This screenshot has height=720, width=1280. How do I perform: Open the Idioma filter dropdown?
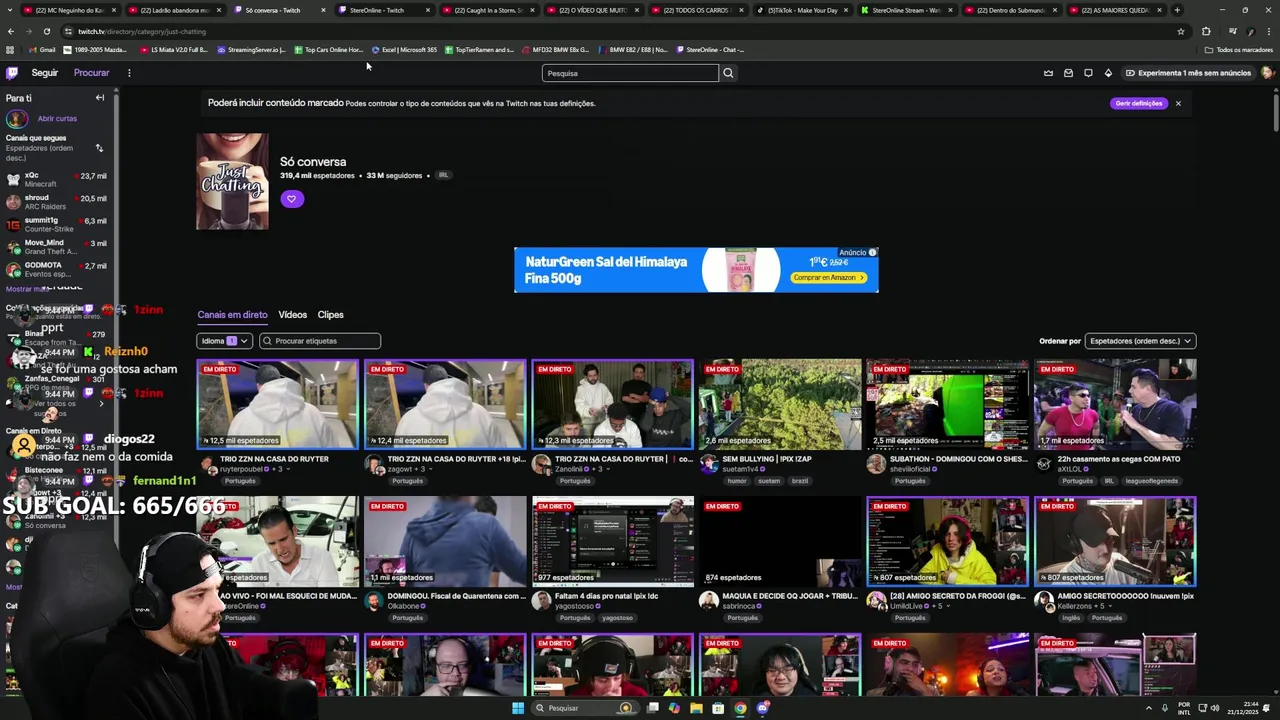224,341
